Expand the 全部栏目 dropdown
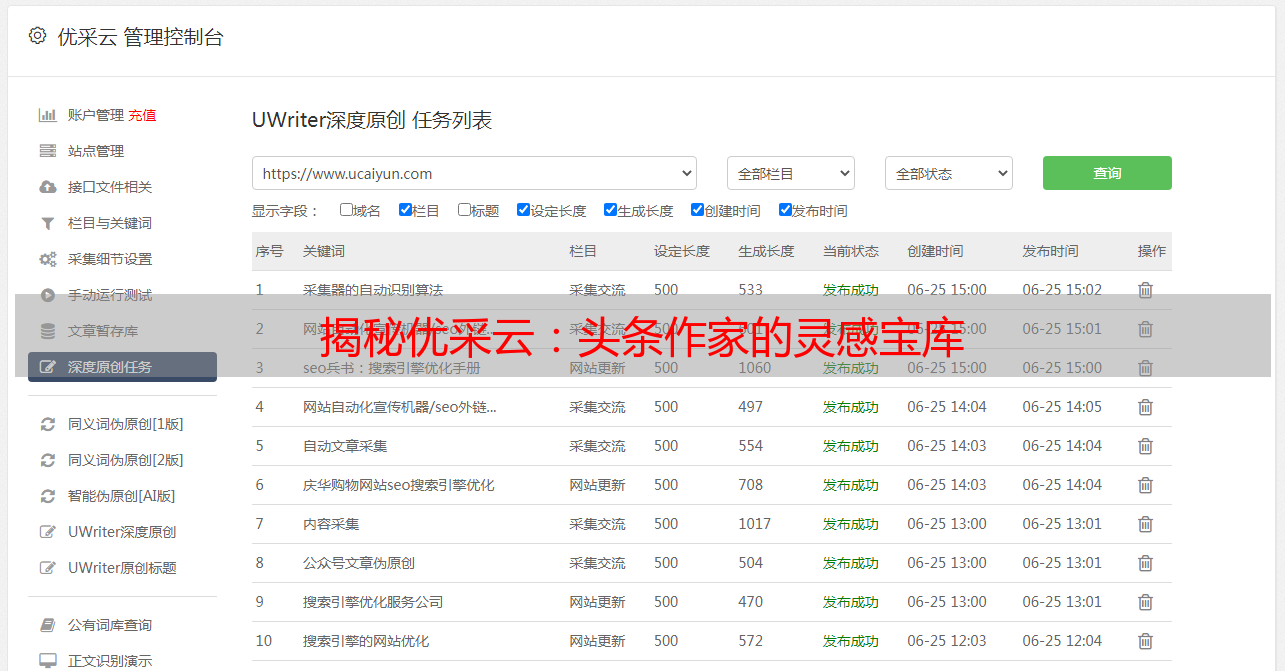The height and width of the screenshot is (671, 1285). coord(790,173)
